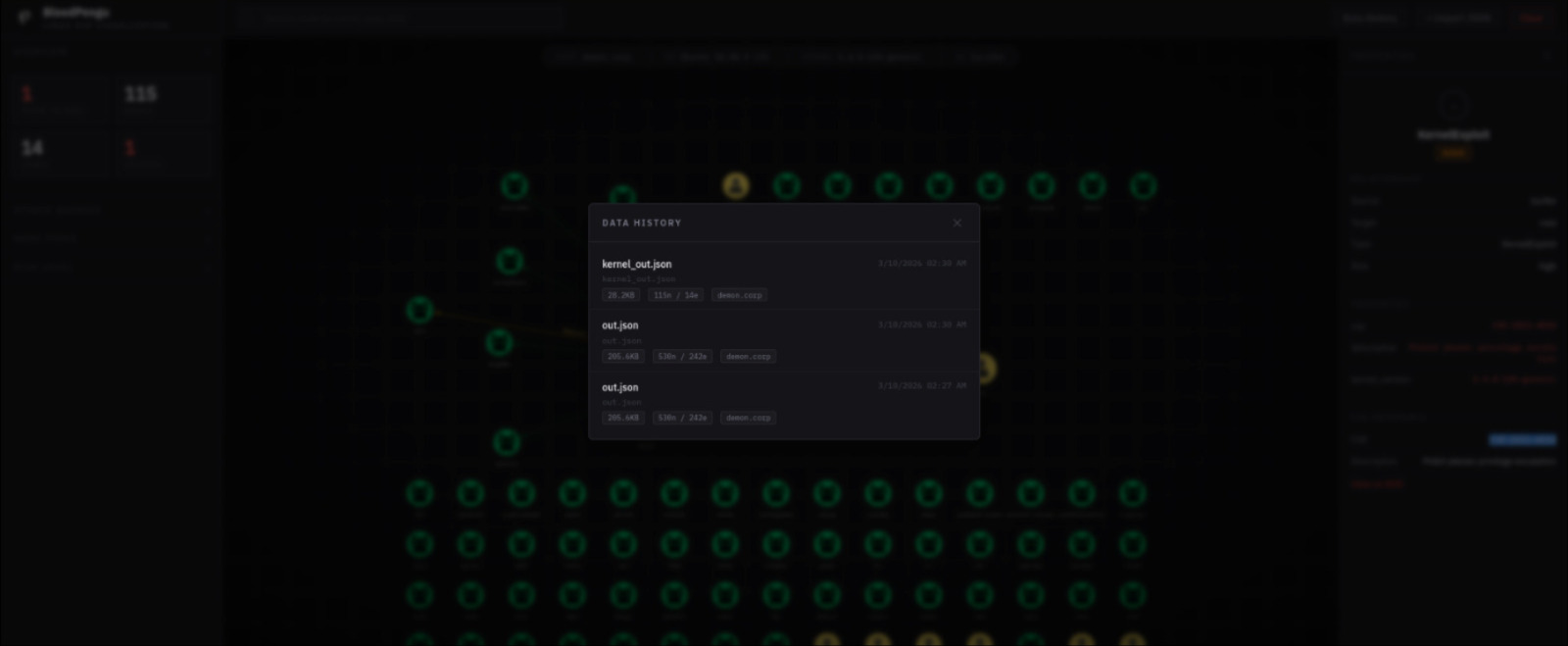This screenshot has height=646, width=1568.
Task: Select the yellow user node atop the graph
Action: [735, 185]
